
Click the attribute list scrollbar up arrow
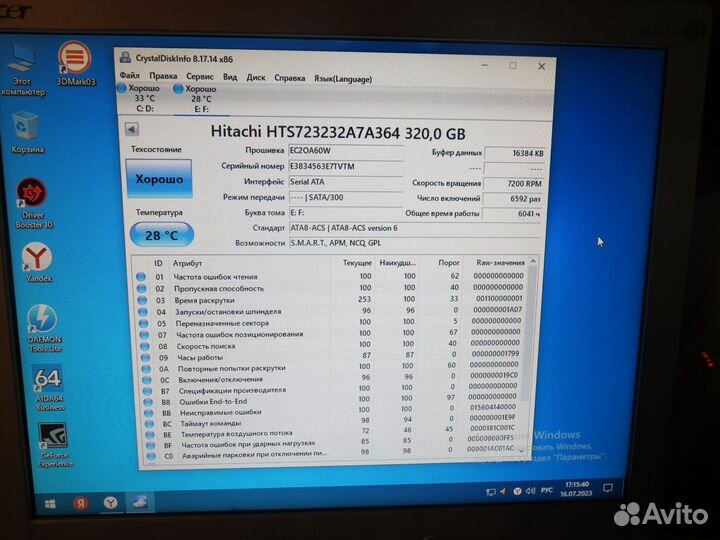pos(533,261)
